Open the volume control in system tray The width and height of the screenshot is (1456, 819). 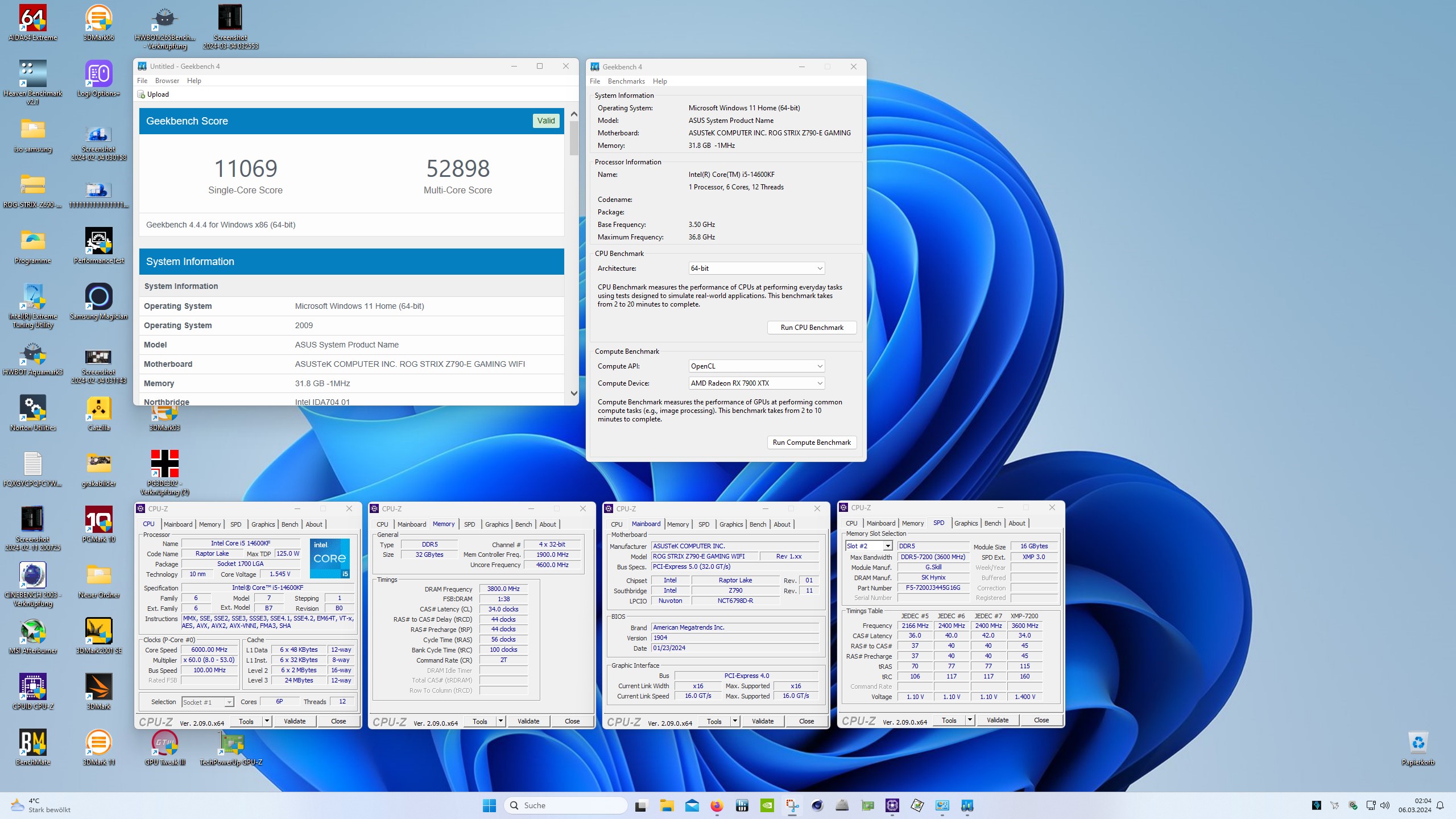pos(1384,805)
